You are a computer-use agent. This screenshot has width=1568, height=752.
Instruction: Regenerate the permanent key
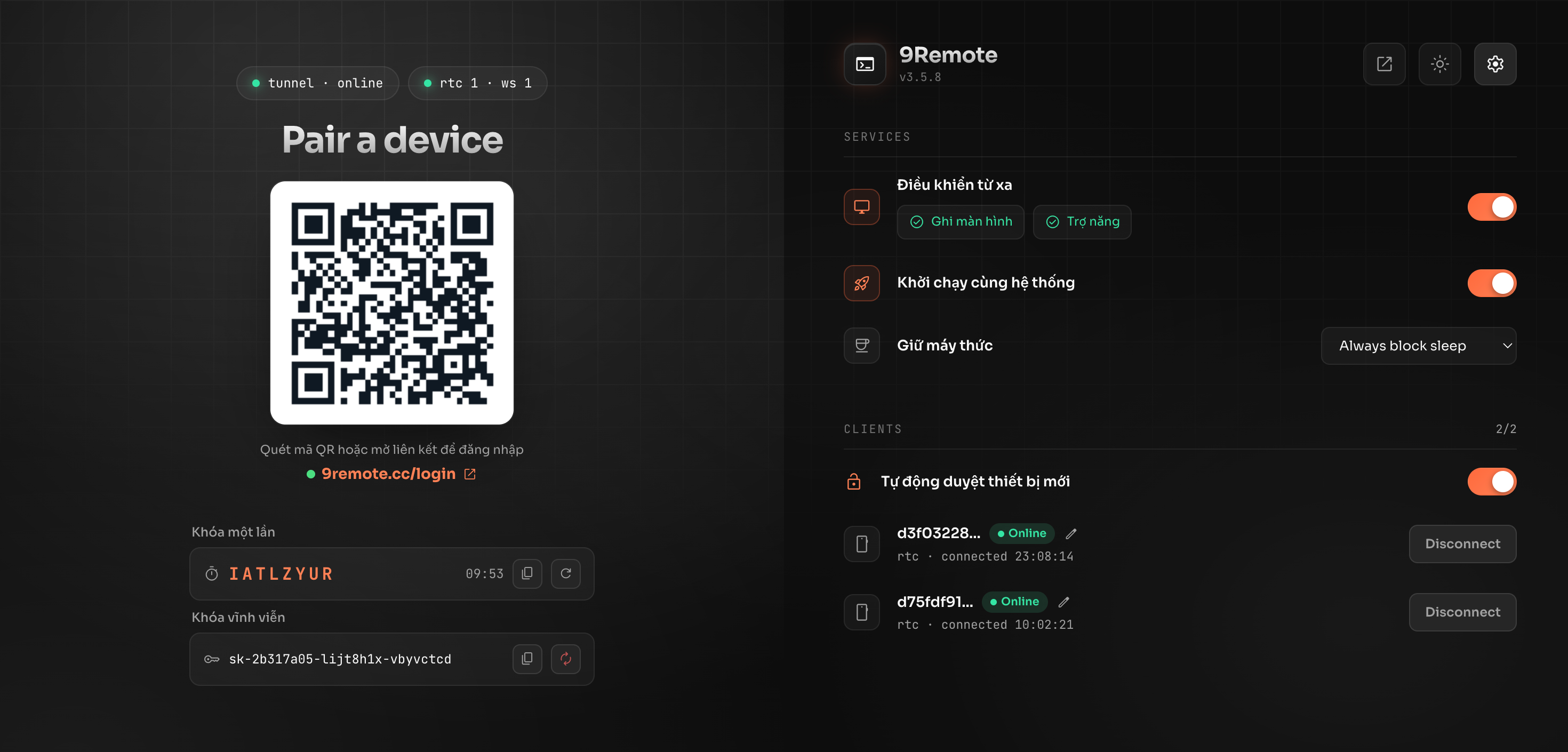[565, 659]
